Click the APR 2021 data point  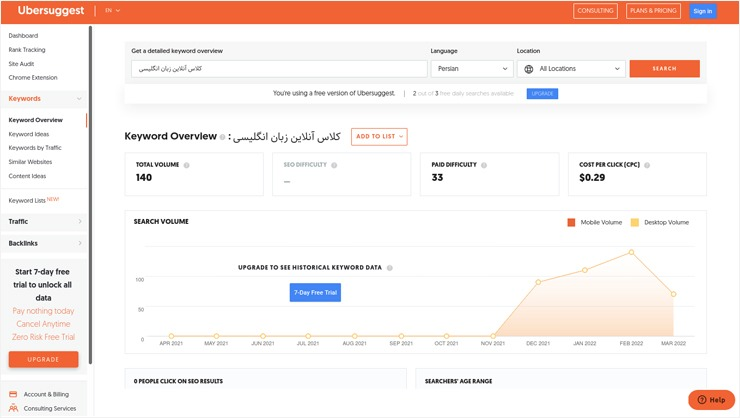(x=171, y=336)
